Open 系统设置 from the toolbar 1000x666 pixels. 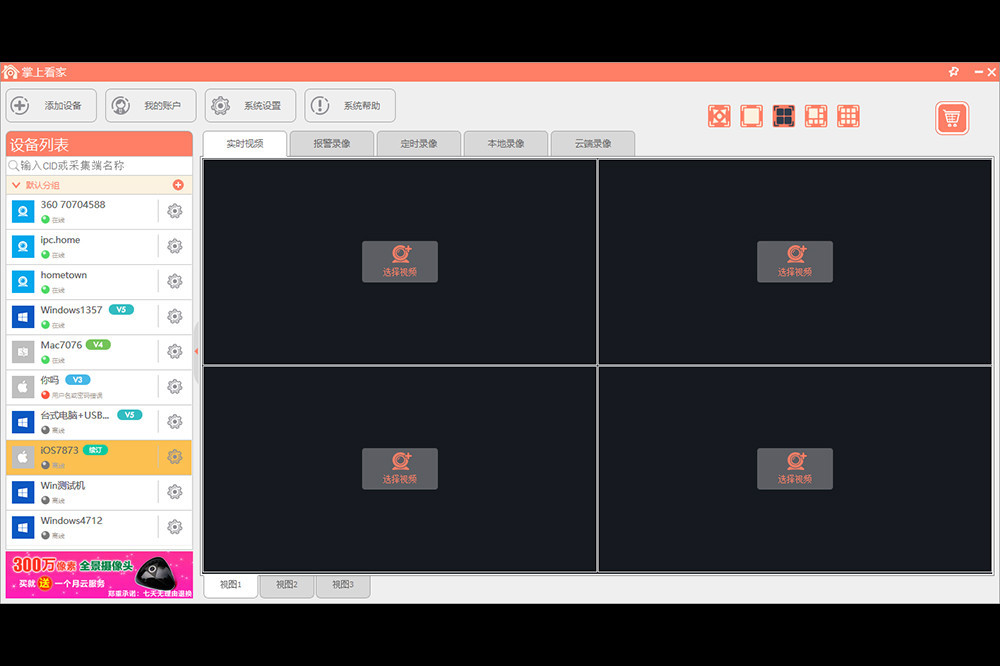click(x=250, y=106)
